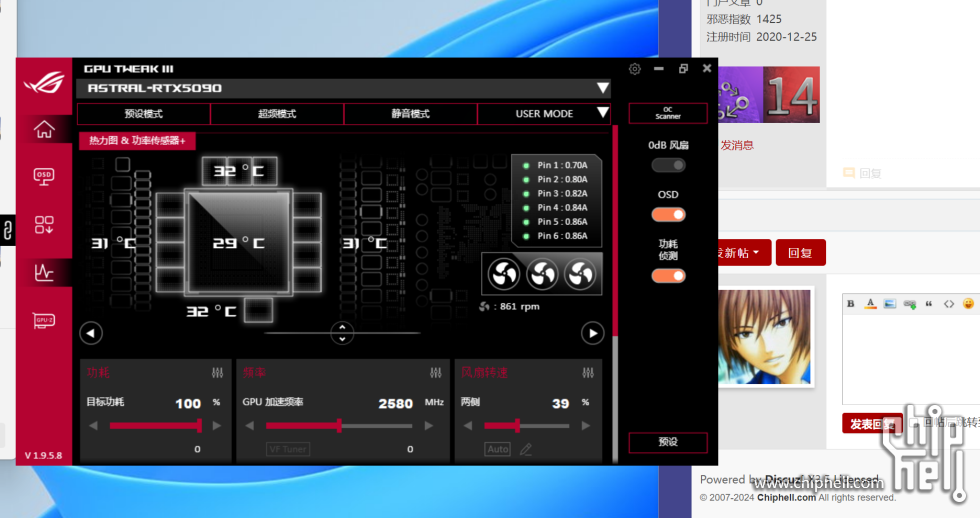
Task: Launch GPU-Z from the sidebar icon
Action: click(44, 321)
